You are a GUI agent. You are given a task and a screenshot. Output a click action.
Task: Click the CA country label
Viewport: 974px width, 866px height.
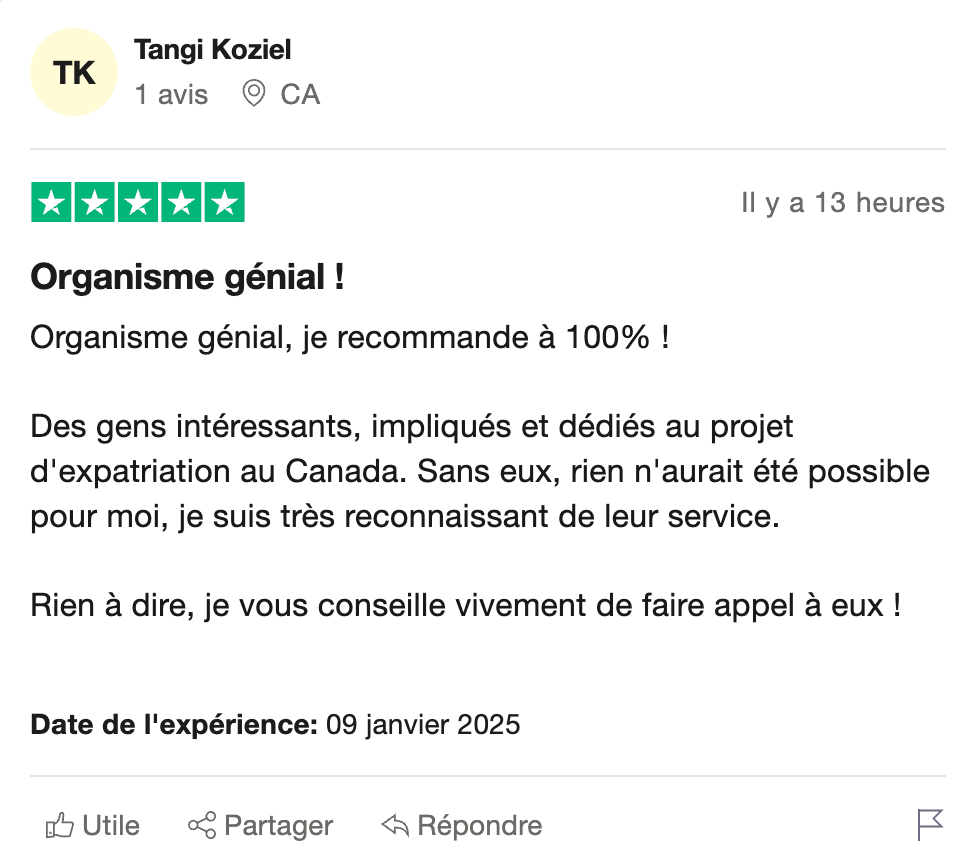(300, 94)
